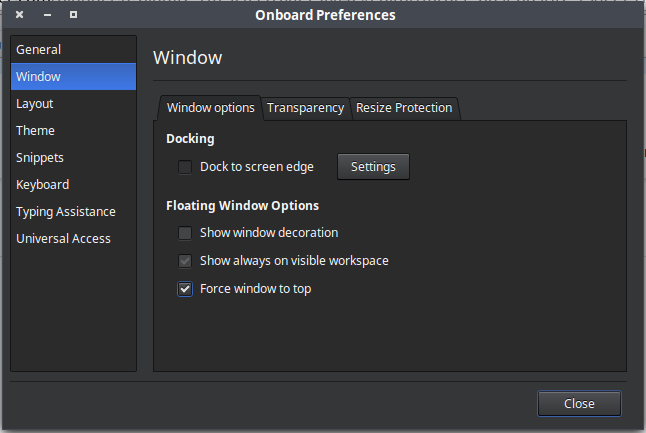Maximize window using title bar square icon
Viewport: 646px width, 433px height.
pyautogui.click(x=73, y=15)
